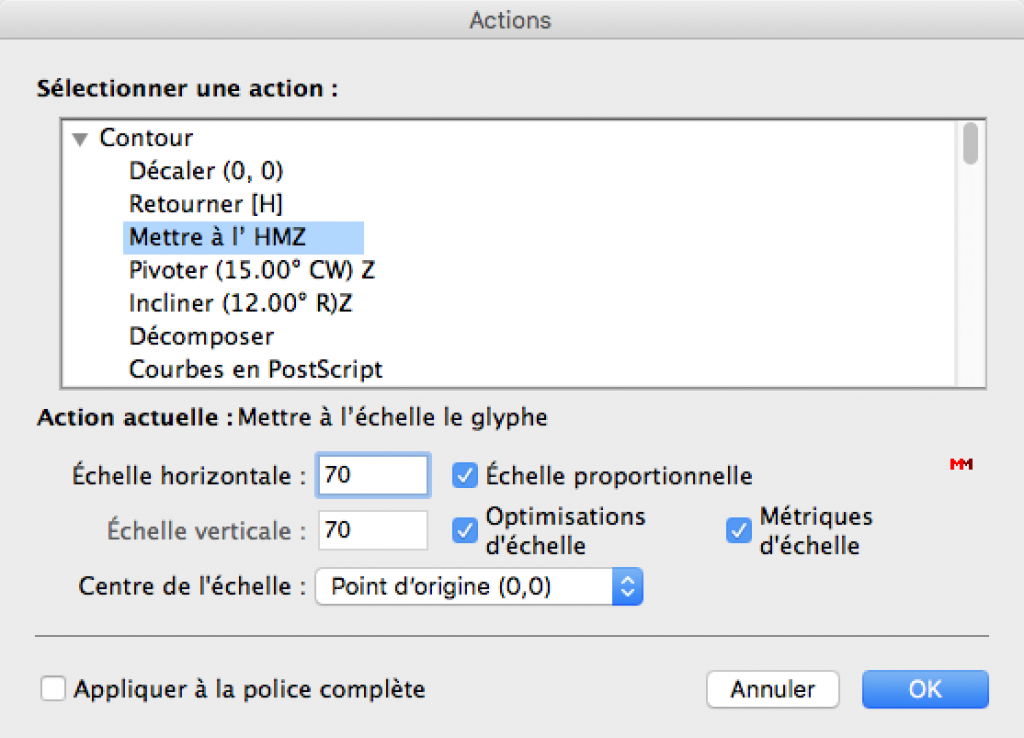Disable Optimisations d'échelle checkbox
Viewport: 1024px width, 738px height.
pos(465,530)
